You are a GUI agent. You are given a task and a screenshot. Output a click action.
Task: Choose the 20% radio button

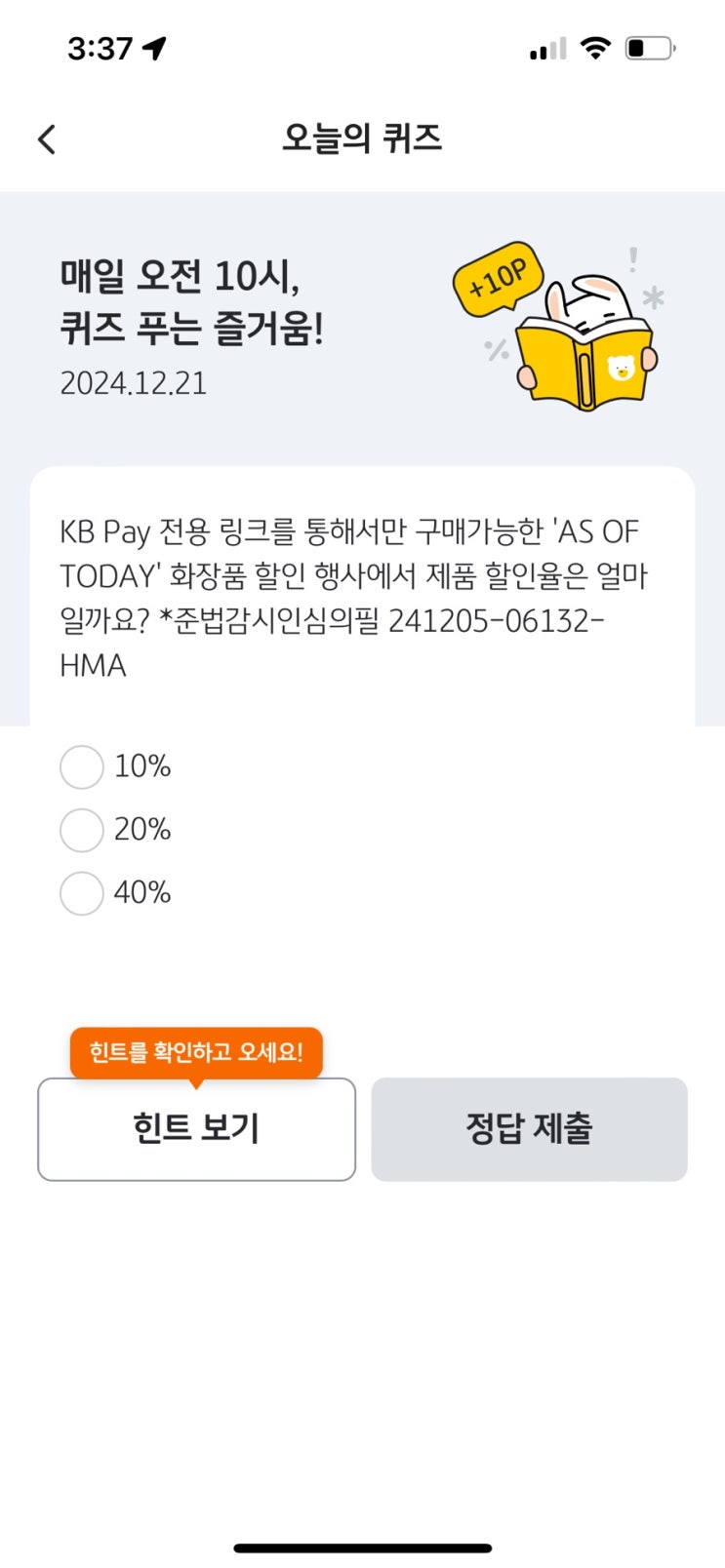tap(82, 830)
